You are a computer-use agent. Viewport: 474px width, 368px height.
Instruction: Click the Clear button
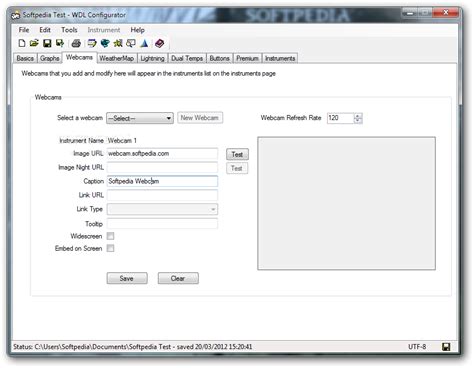178,278
